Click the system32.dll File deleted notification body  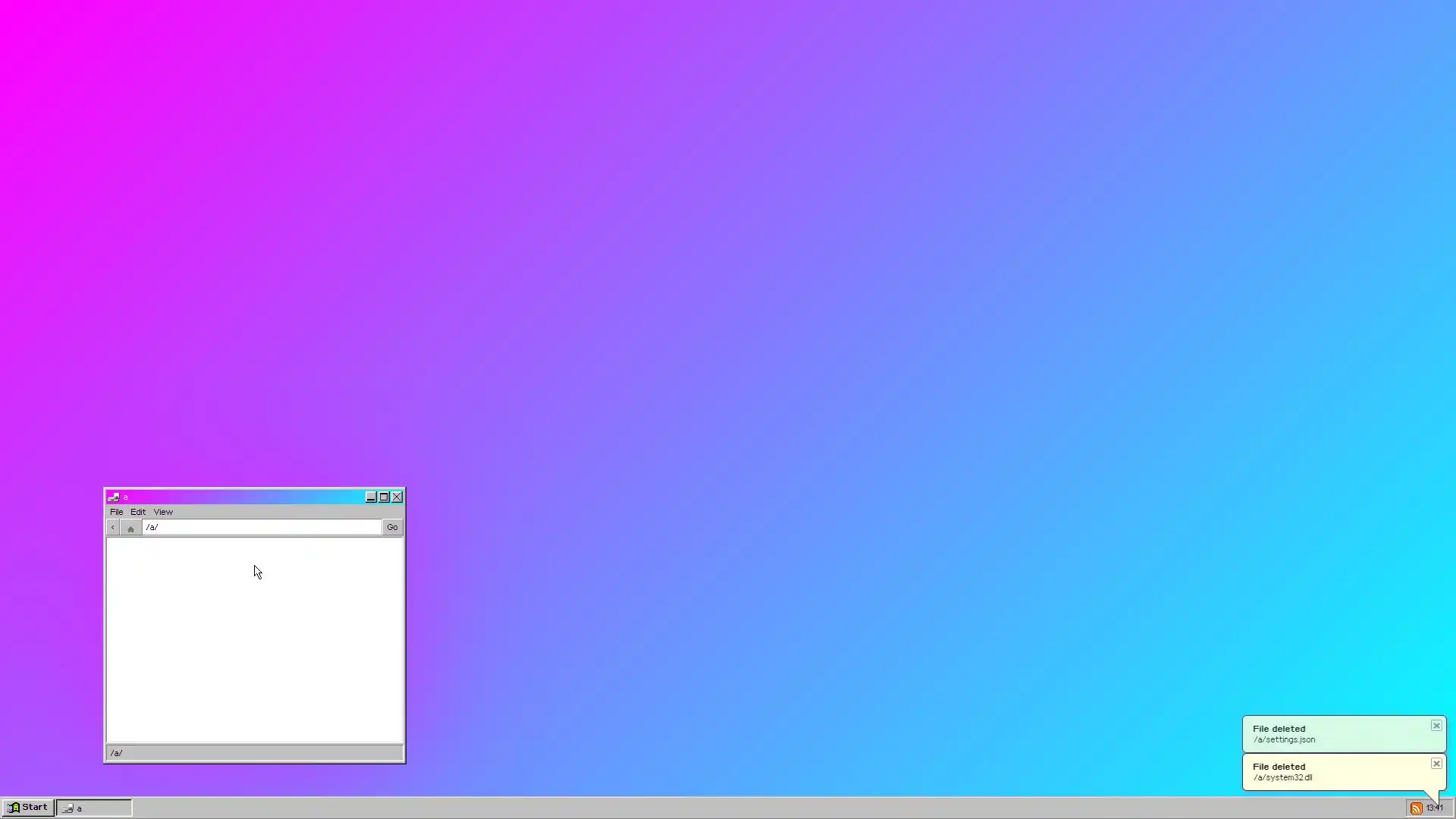click(x=1335, y=772)
